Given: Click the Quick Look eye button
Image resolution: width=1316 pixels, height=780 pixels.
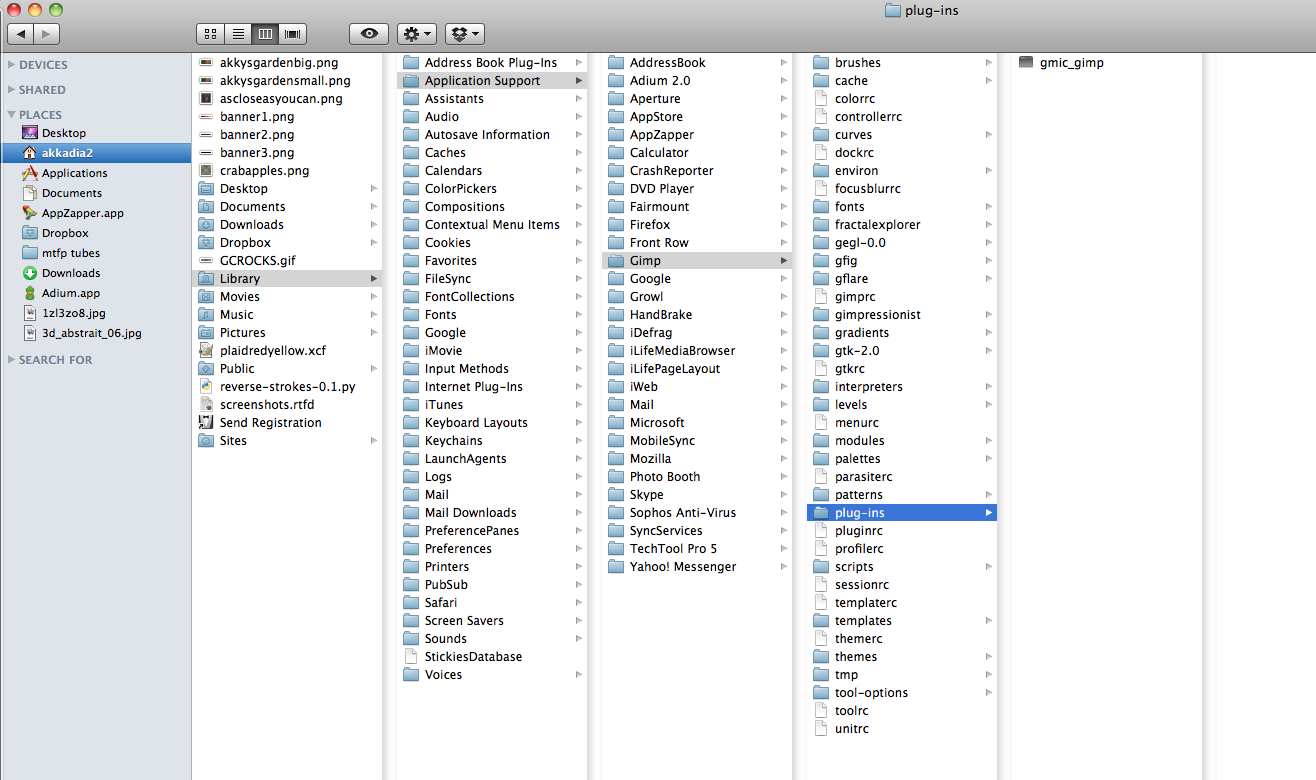Looking at the screenshot, I should [x=369, y=34].
